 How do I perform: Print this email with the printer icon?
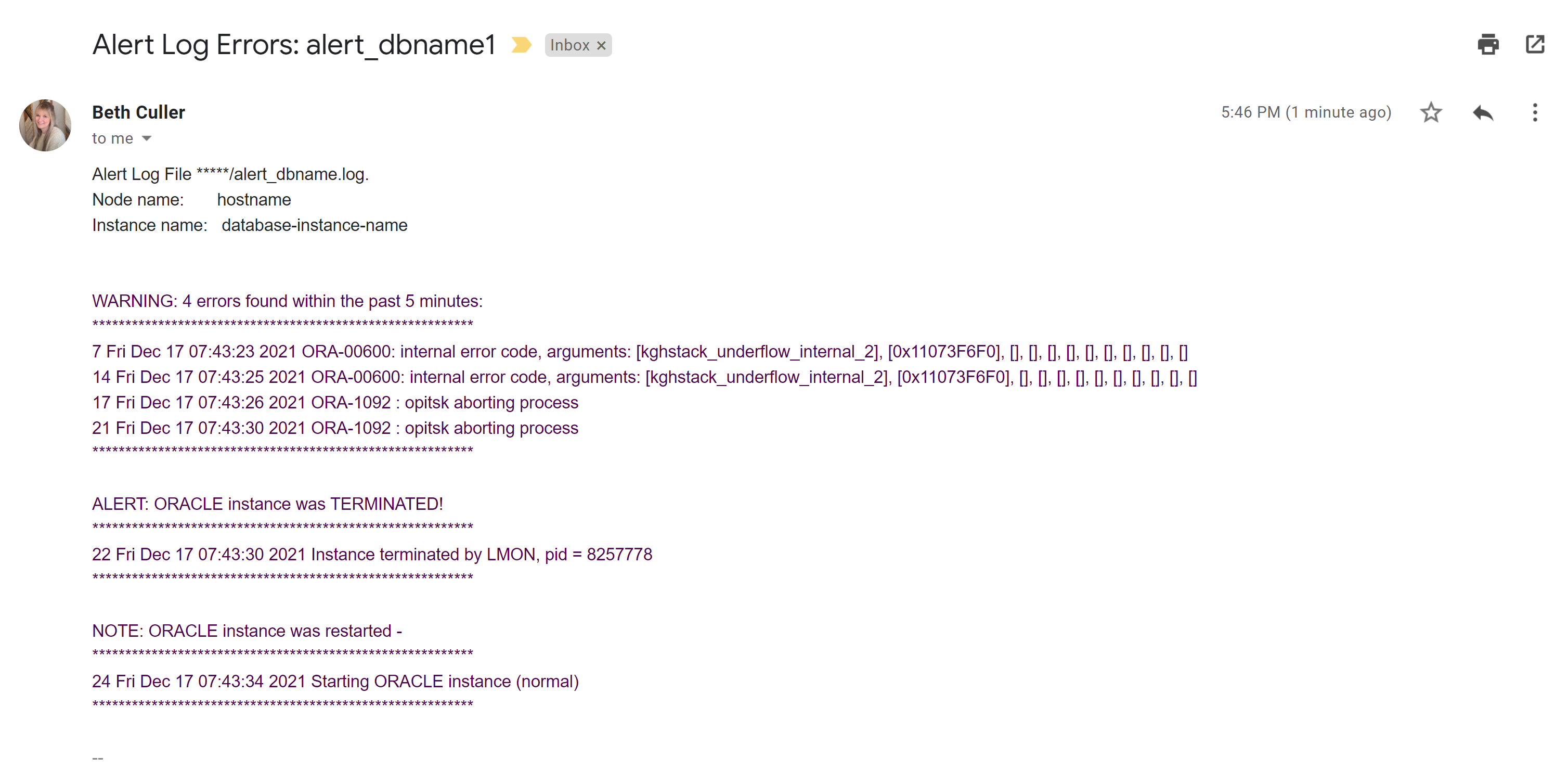[1488, 44]
